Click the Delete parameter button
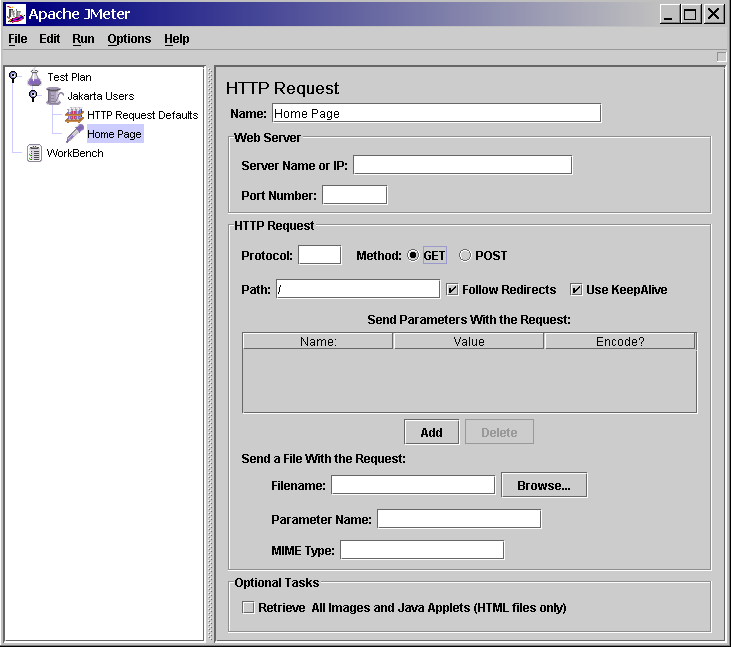Image resolution: width=731 pixels, height=647 pixels. pyautogui.click(x=499, y=433)
